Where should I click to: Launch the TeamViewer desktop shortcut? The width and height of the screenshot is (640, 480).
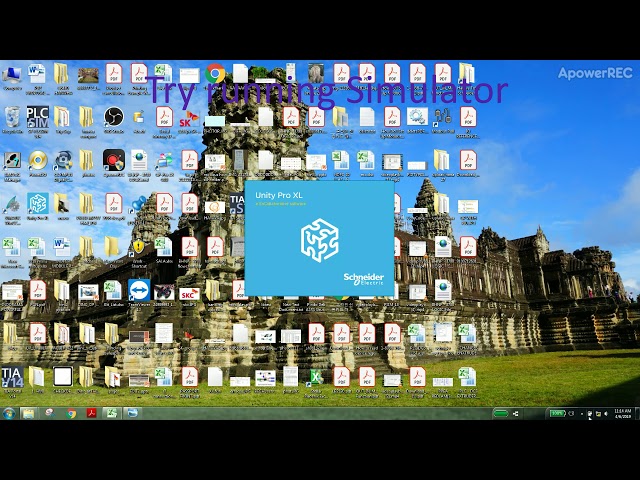tap(139, 291)
